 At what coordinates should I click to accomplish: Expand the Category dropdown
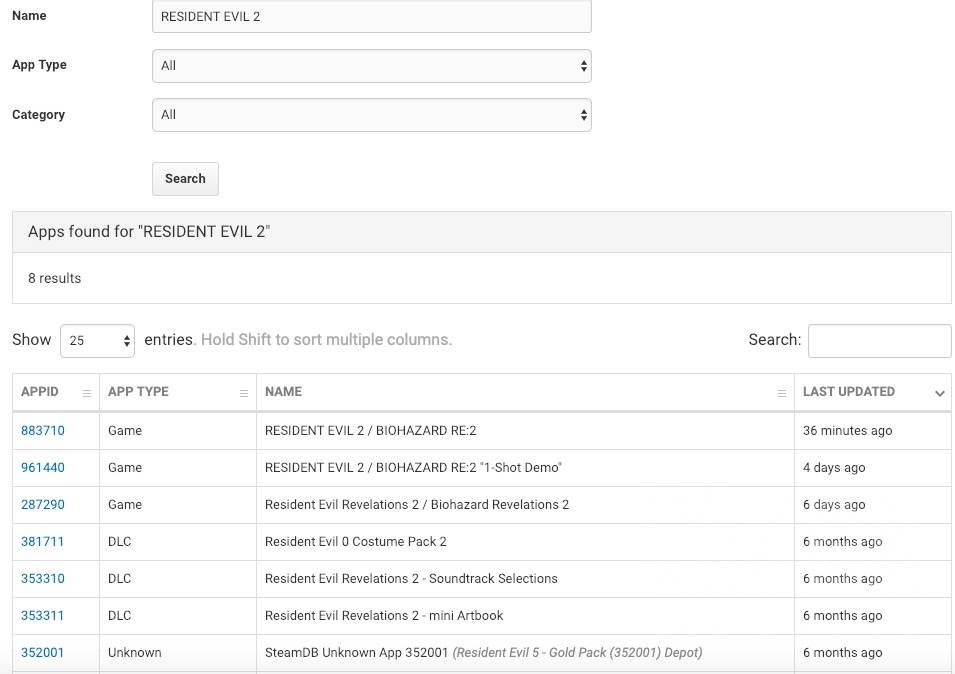point(371,115)
